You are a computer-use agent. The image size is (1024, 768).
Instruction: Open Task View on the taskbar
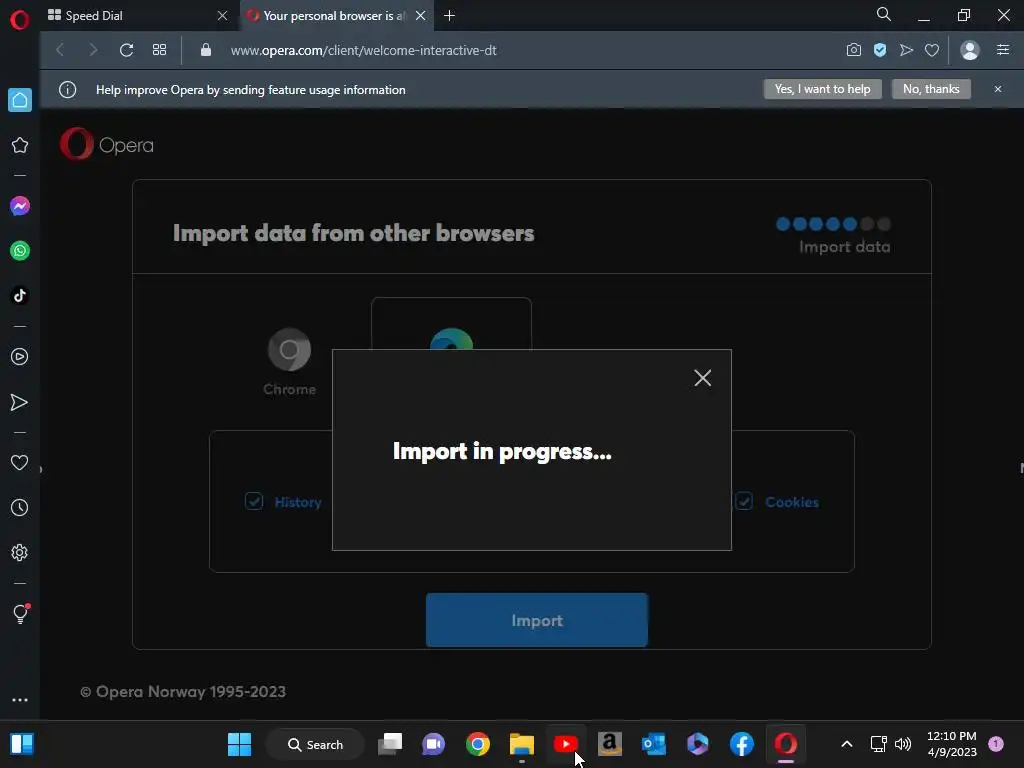[x=390, y=744]
